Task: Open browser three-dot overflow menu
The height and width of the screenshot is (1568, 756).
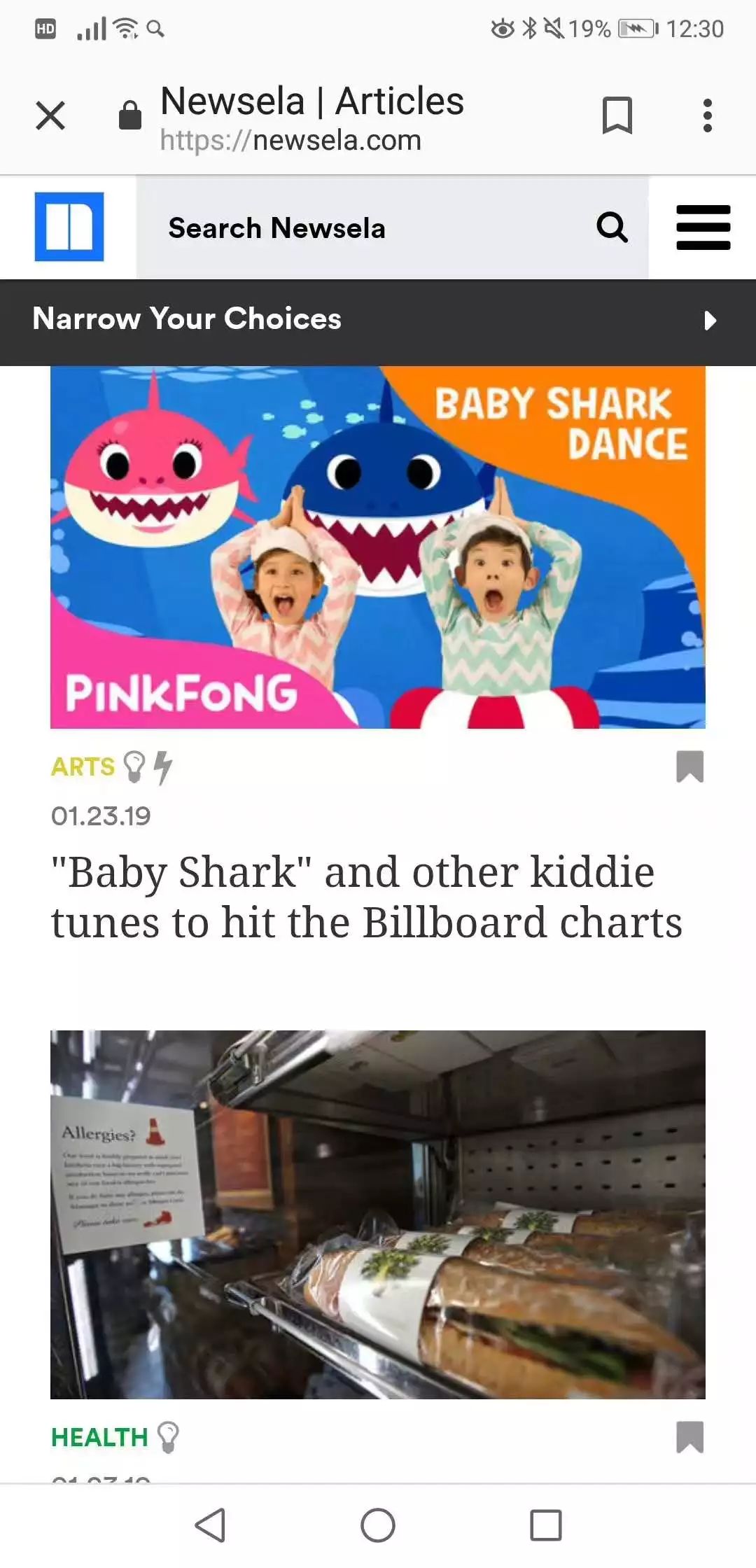Action: pos(708,115)
